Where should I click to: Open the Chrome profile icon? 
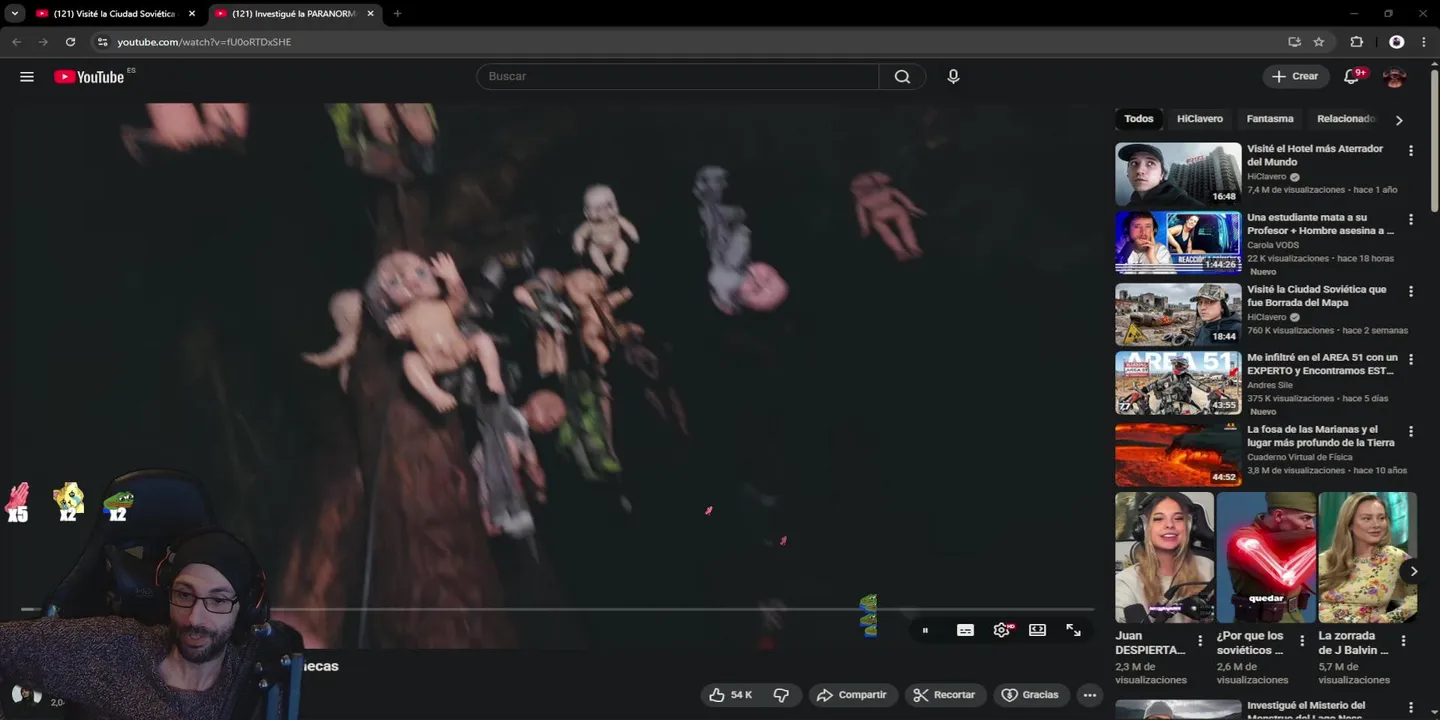point(1397,42)
